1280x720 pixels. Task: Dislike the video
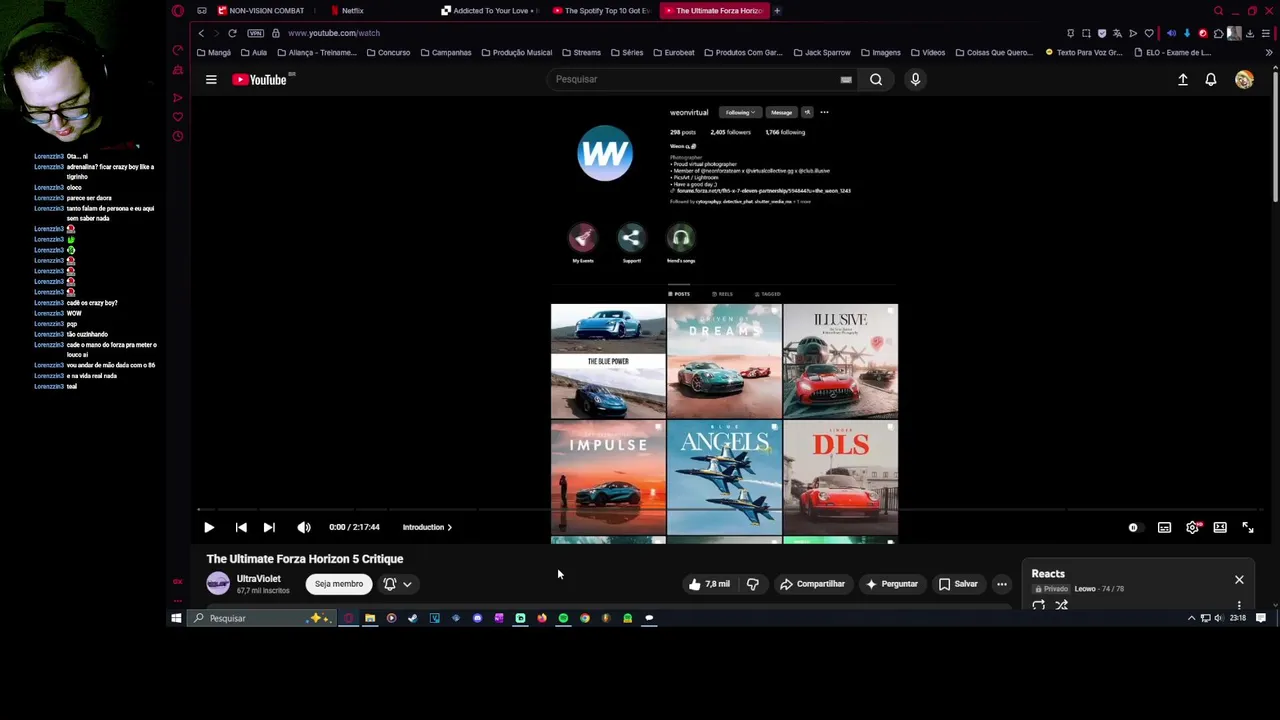click(x=753, y=584)
